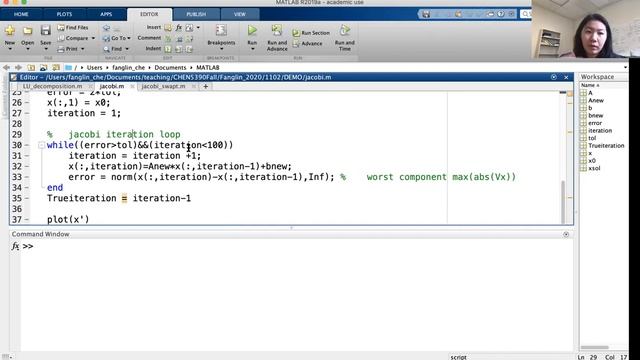Image resolution: width=640 pixels, height=360 pixels.
Task: Select variable Trueiteration in the Workspace
Action: click(x=602, y=146)
